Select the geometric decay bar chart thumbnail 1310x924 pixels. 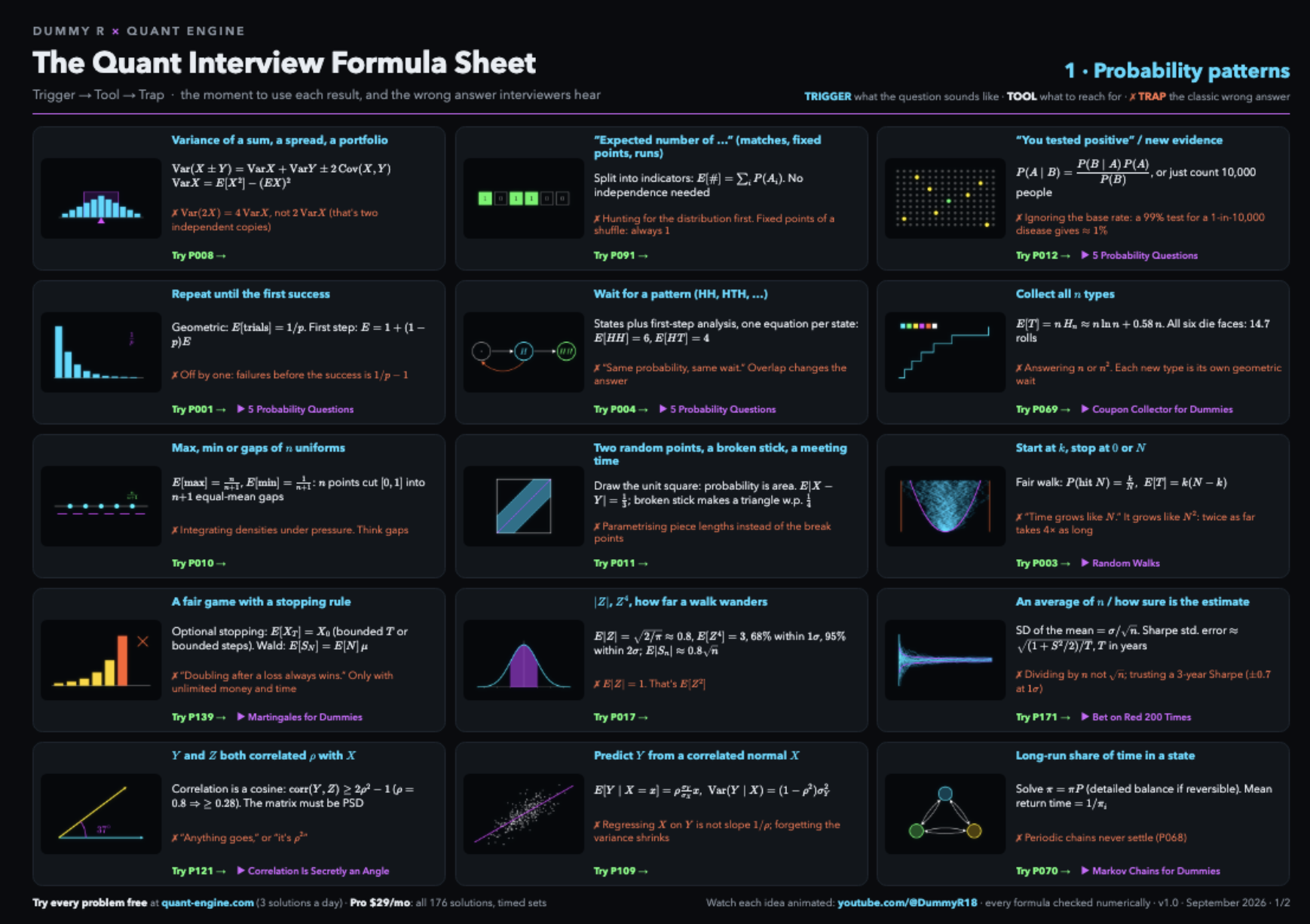click(x=101, y=352)
